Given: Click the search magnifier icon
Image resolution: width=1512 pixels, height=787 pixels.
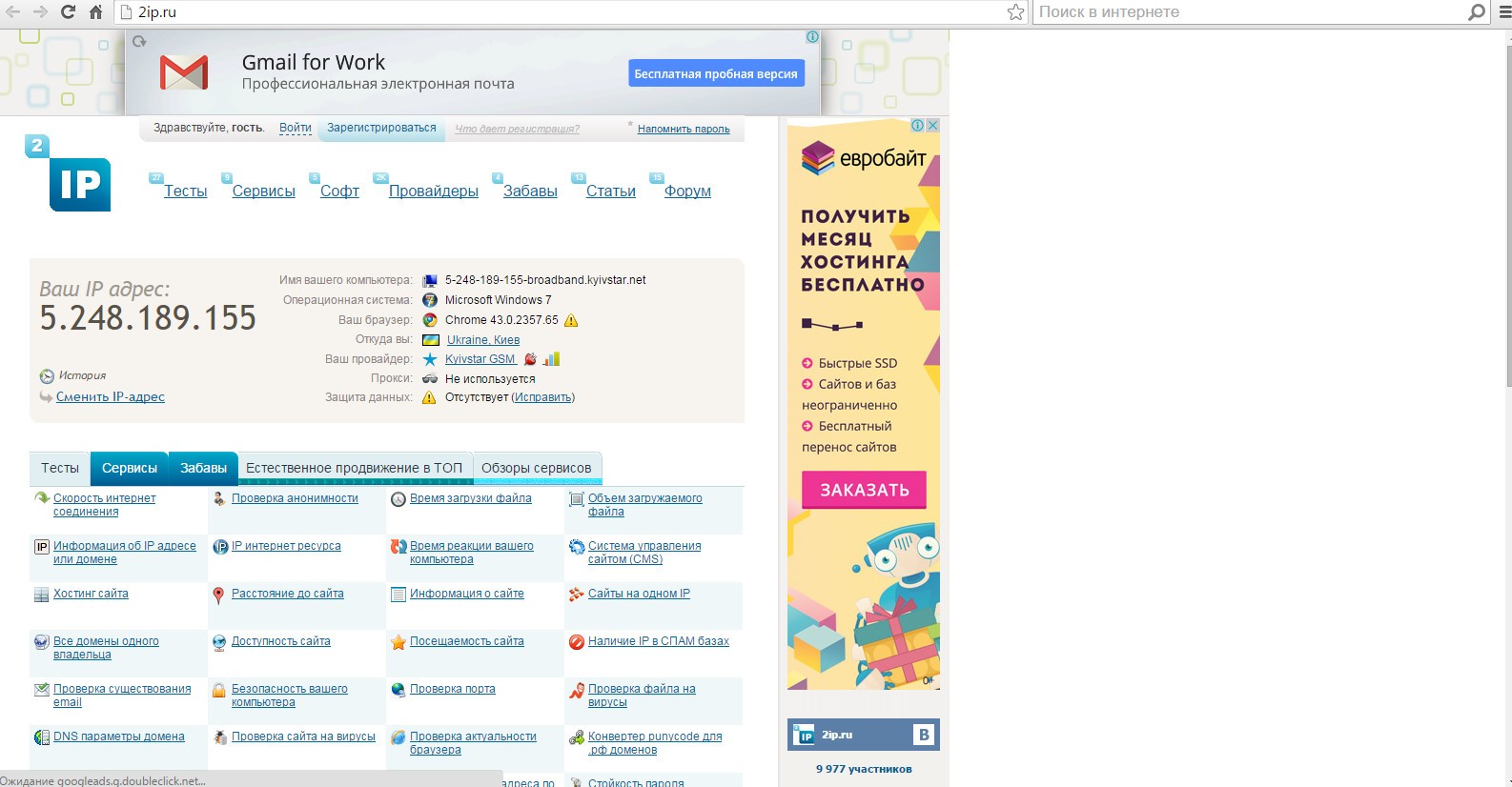Looking at the screenshot, I should [x=1477, y=11].
